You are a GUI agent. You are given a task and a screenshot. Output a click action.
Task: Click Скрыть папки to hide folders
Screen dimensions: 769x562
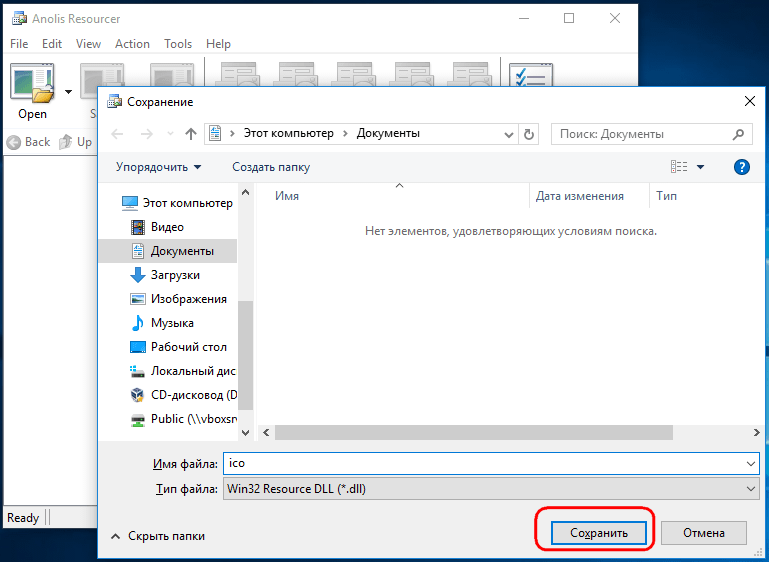pos(158,536)
